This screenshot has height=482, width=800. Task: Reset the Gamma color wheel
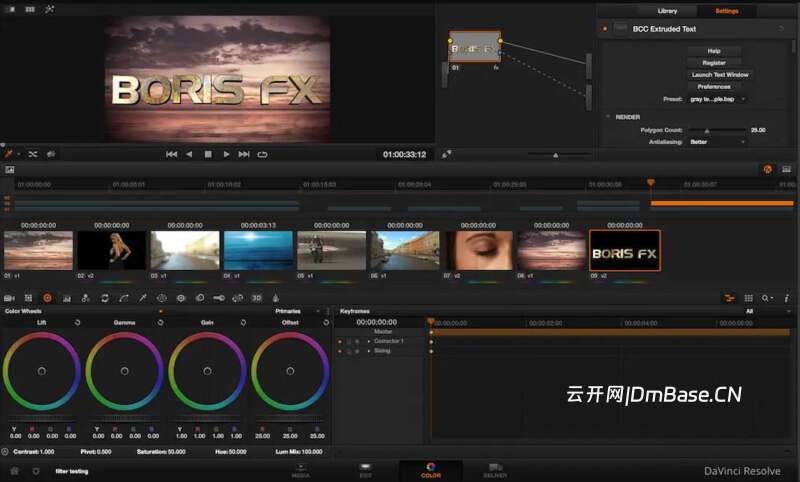click(160, 322)
